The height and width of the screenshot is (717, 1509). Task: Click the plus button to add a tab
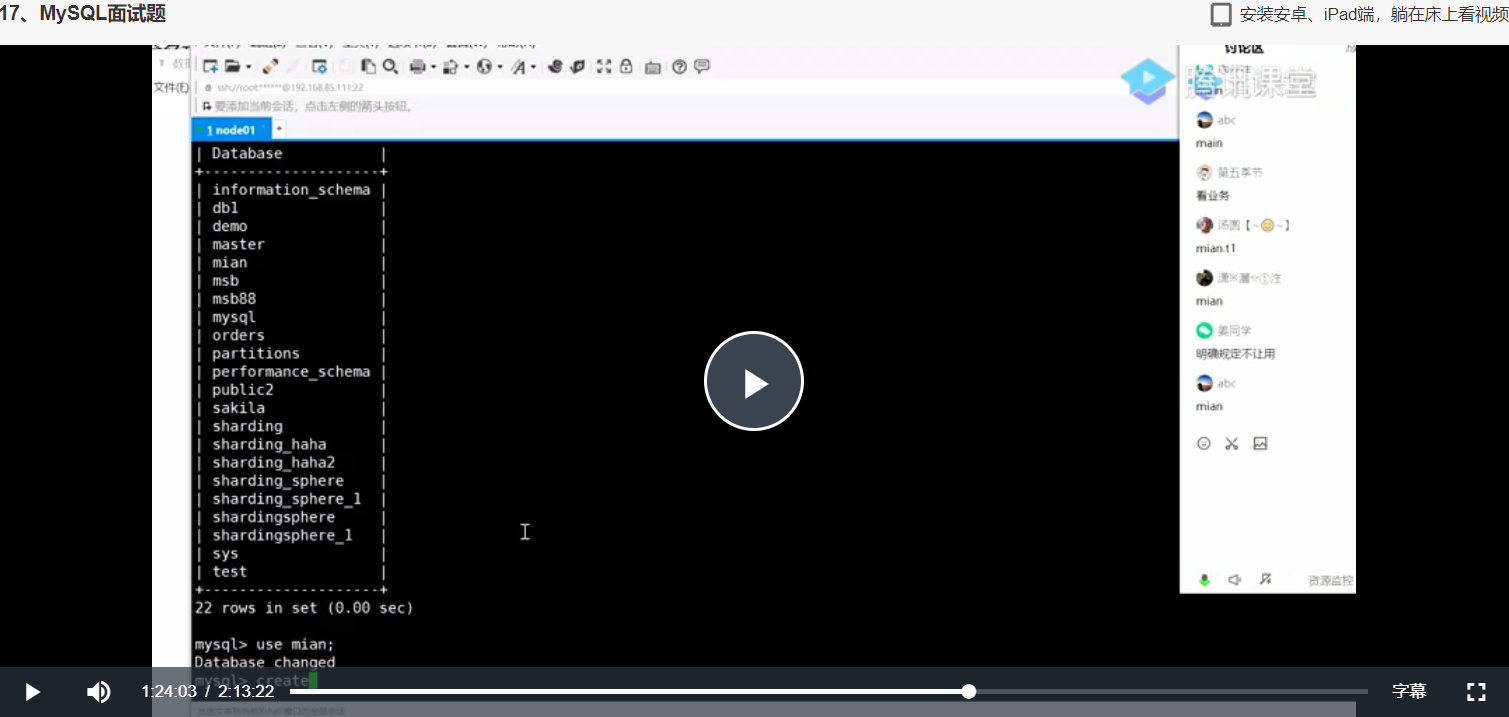click(x=279, y=129)
